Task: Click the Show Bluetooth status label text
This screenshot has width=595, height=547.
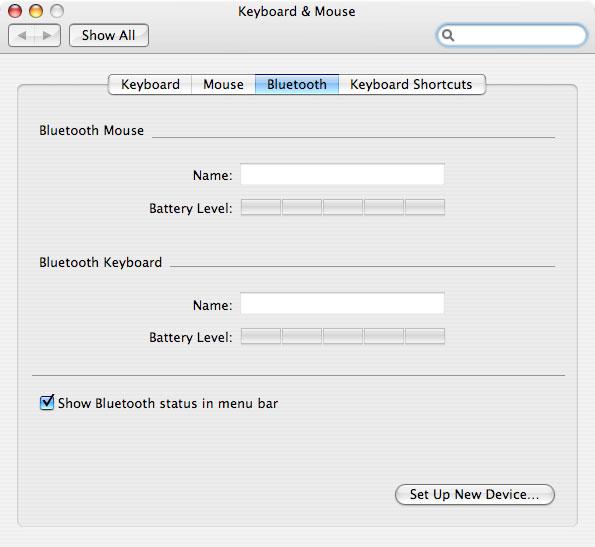Action: (x=168, y=403)
